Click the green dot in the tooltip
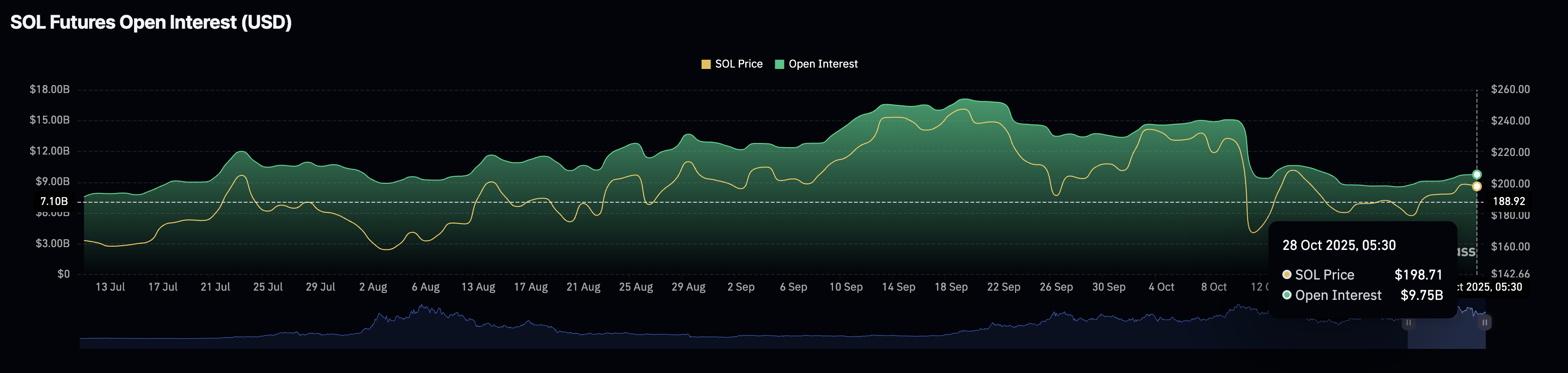The height and width of the screenshot is (373, 1568). [1287, 295]
